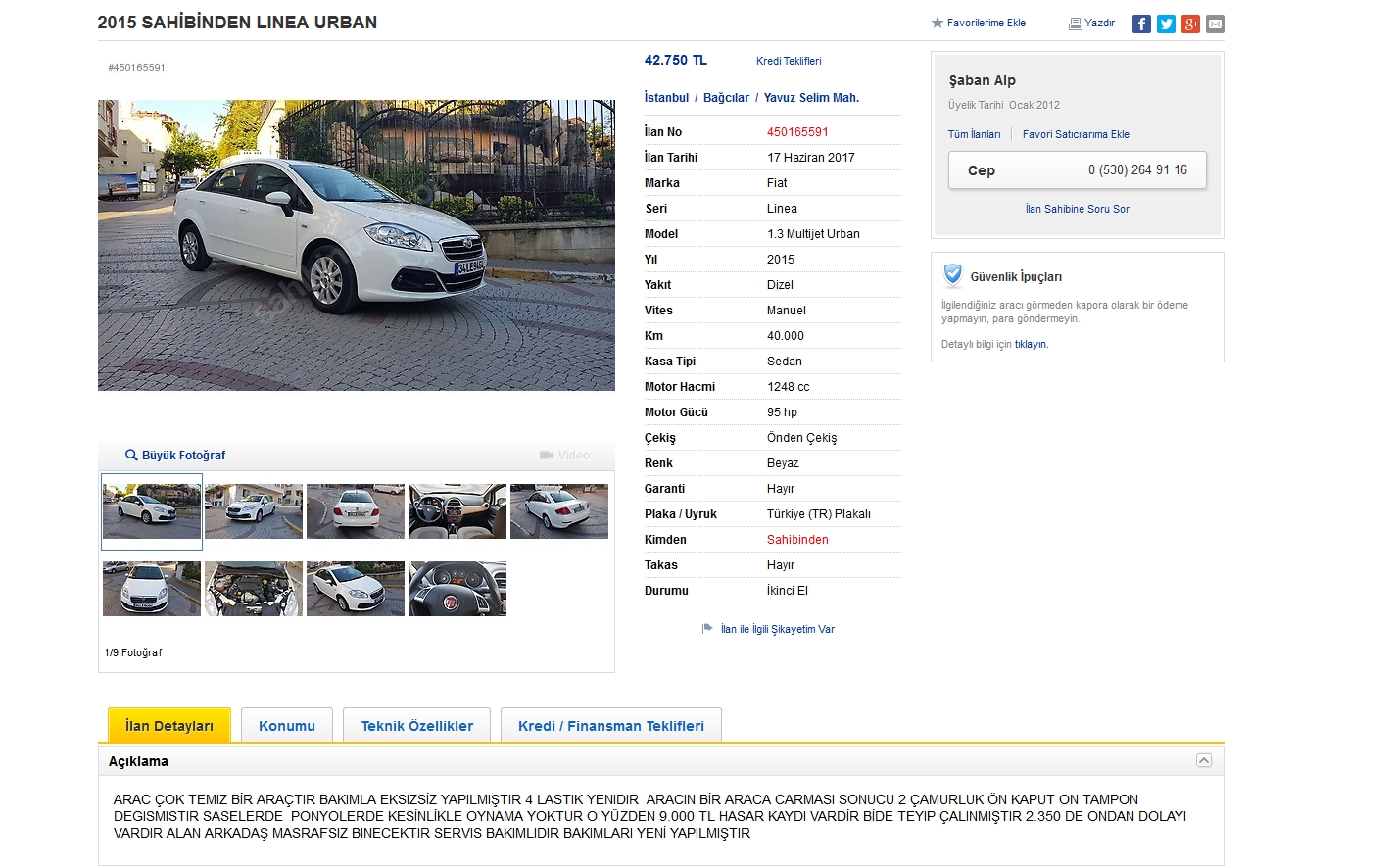1395x868 pixels.
Task: Click seller name Şaban Alp
Action: click(x=983, y=80)
